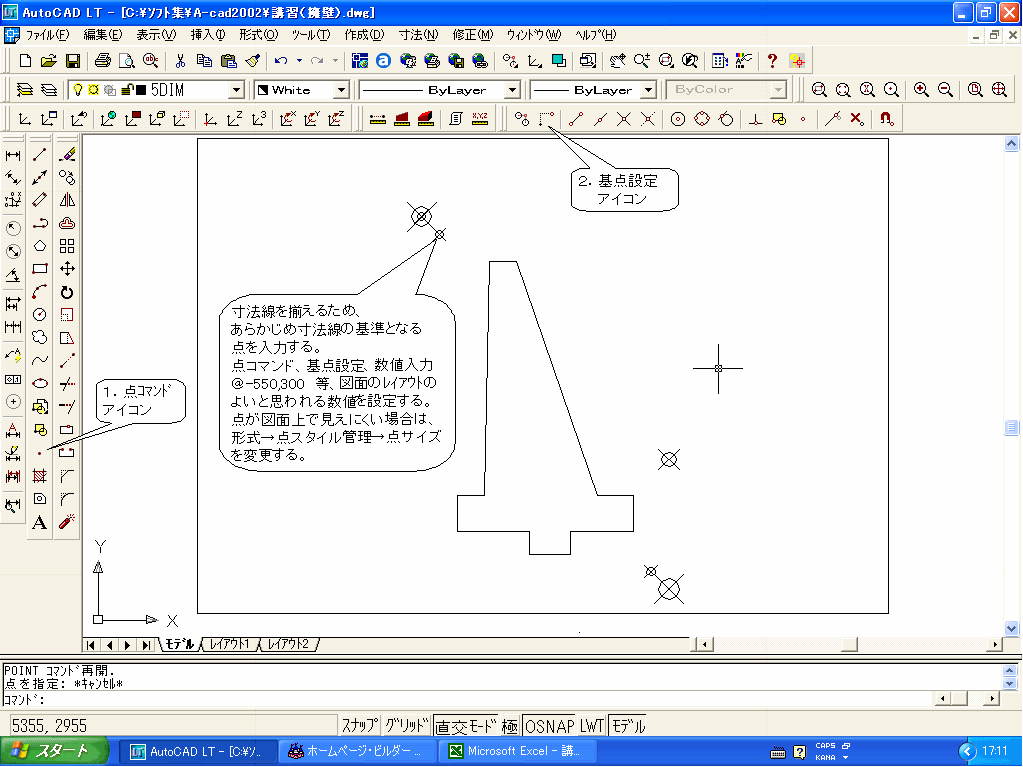Select the Line draw tool
Image resolution: width=1023 pixels, height=767 pixels.
coord(40,155)
